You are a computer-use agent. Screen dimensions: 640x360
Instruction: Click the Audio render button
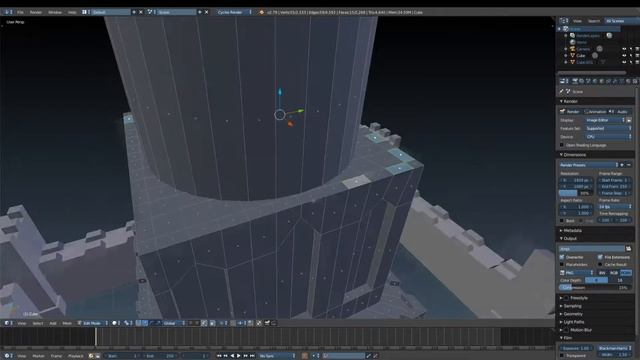[620, 111]
